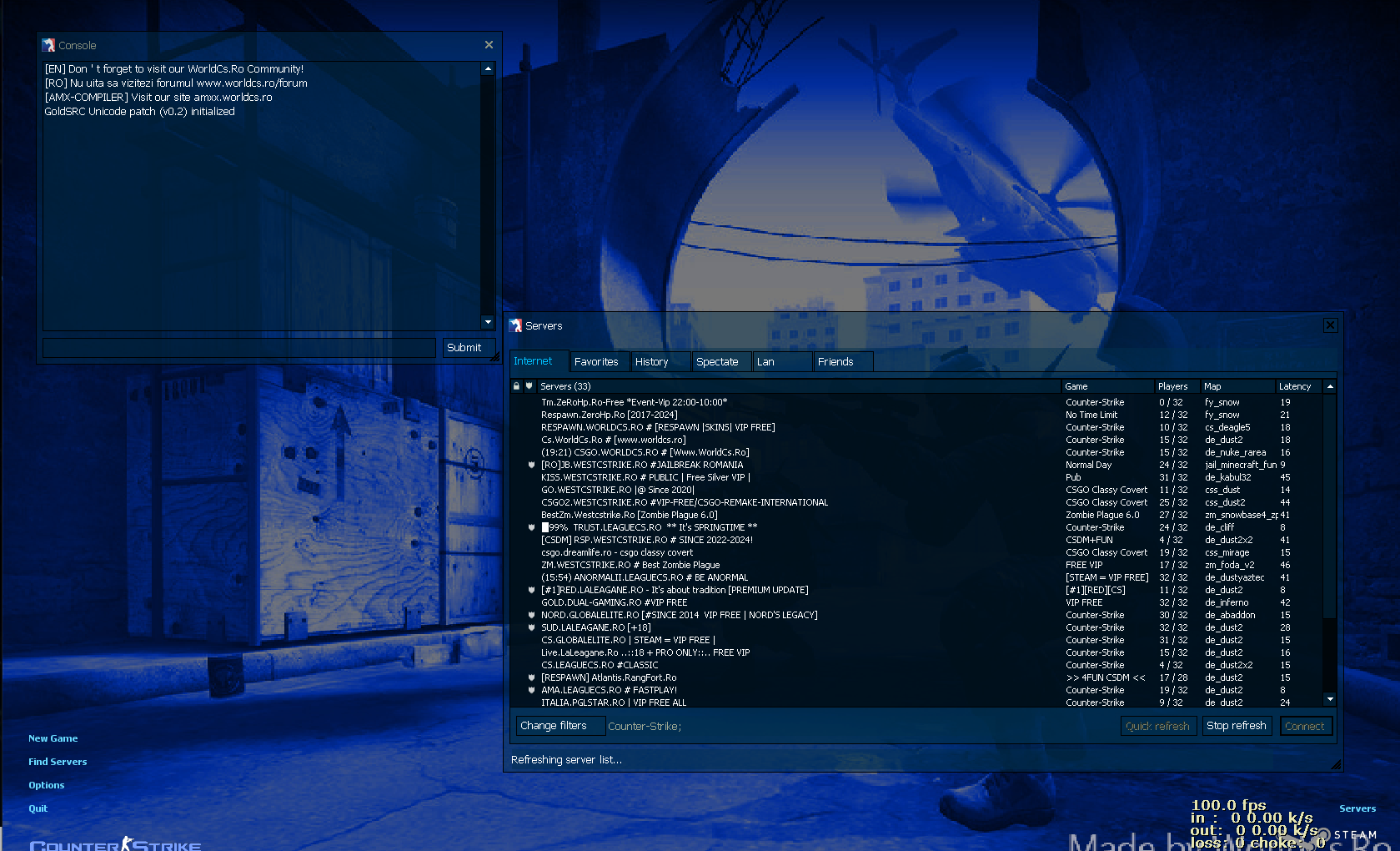This screenshot has width=1400, height=851.
Task: Select CS.LEAGUECS.RO #CLASSIC server
Action: (x=916, y=665)
